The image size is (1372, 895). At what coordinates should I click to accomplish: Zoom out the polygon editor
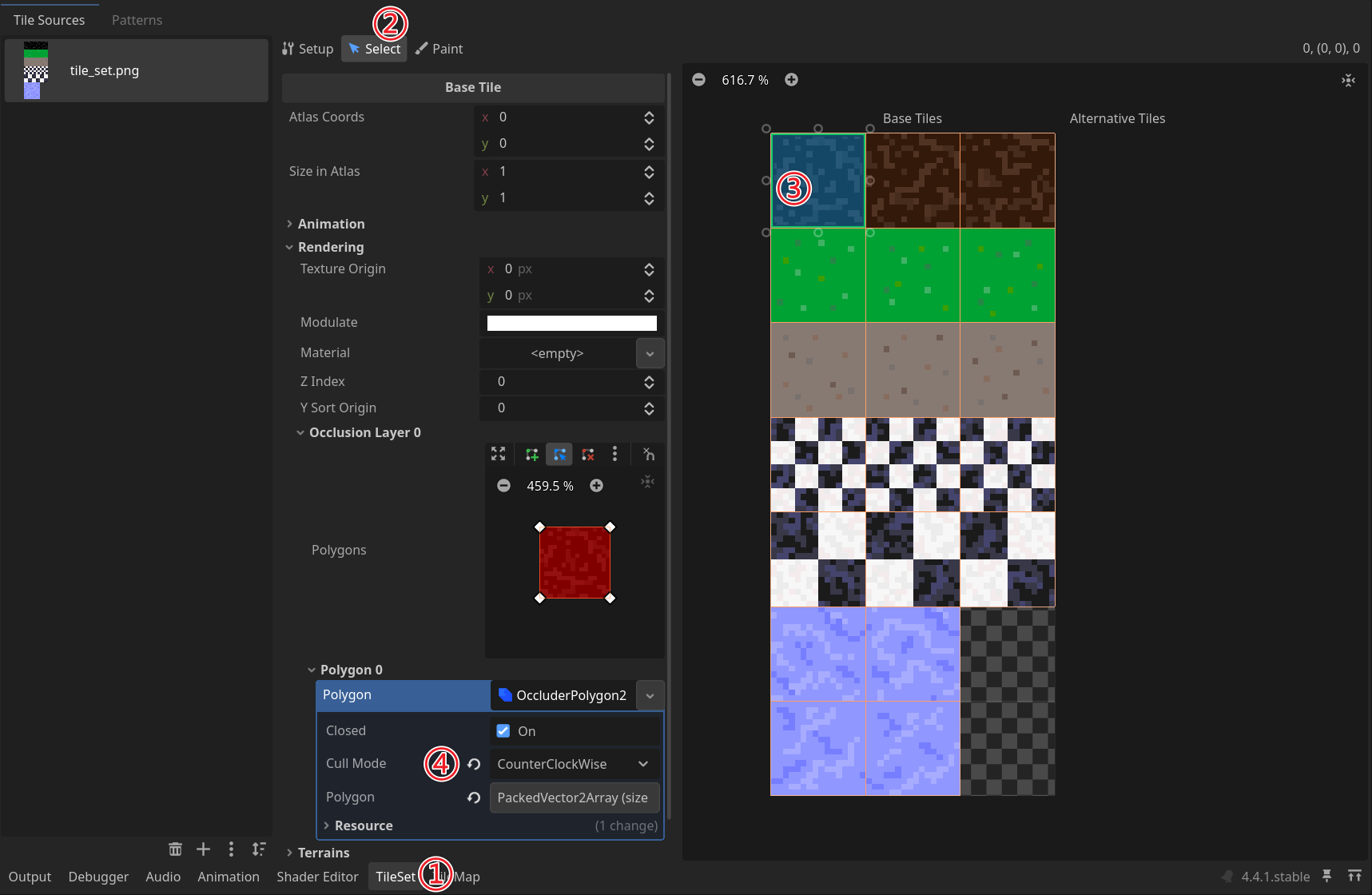coord(503,486)
